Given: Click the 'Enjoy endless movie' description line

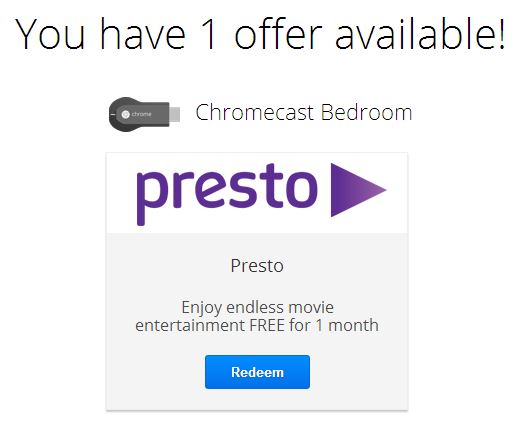Looking at the screenshot, I should (257, 307).
